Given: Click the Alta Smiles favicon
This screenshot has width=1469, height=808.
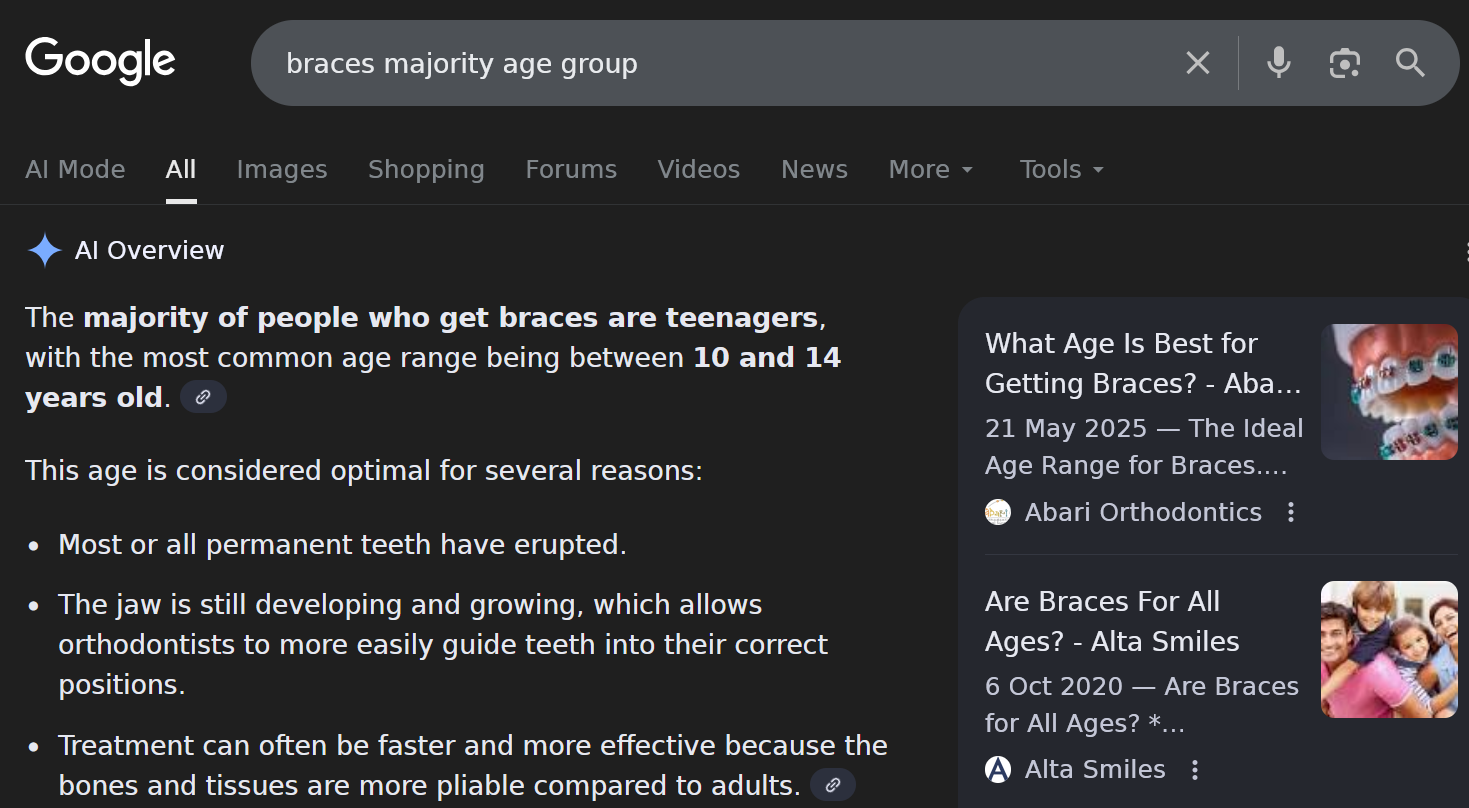Looking at the screenshot, I should pos(998,769).
